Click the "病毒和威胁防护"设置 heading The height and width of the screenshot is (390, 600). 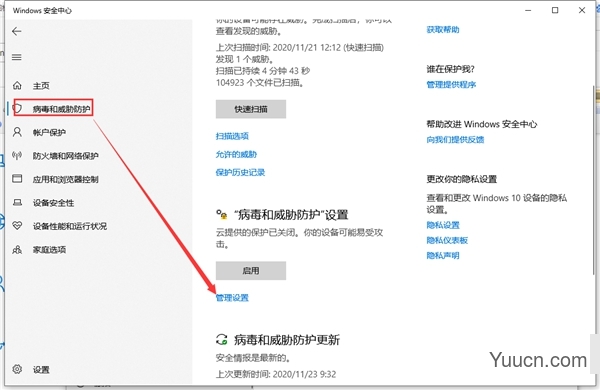click(291, 215)
